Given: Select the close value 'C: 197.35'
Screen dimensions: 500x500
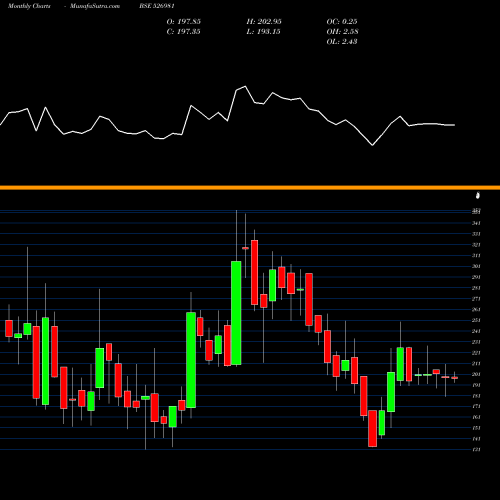Looking at the screenshot, I should click(x=183, y=32).
